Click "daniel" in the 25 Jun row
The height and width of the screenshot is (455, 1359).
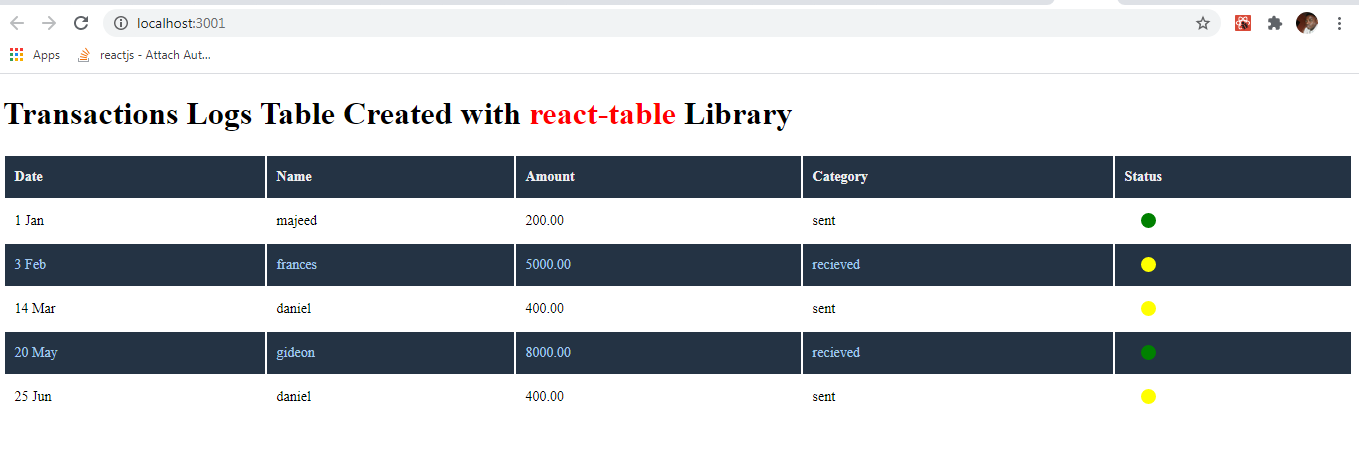(x=293, y=397)
